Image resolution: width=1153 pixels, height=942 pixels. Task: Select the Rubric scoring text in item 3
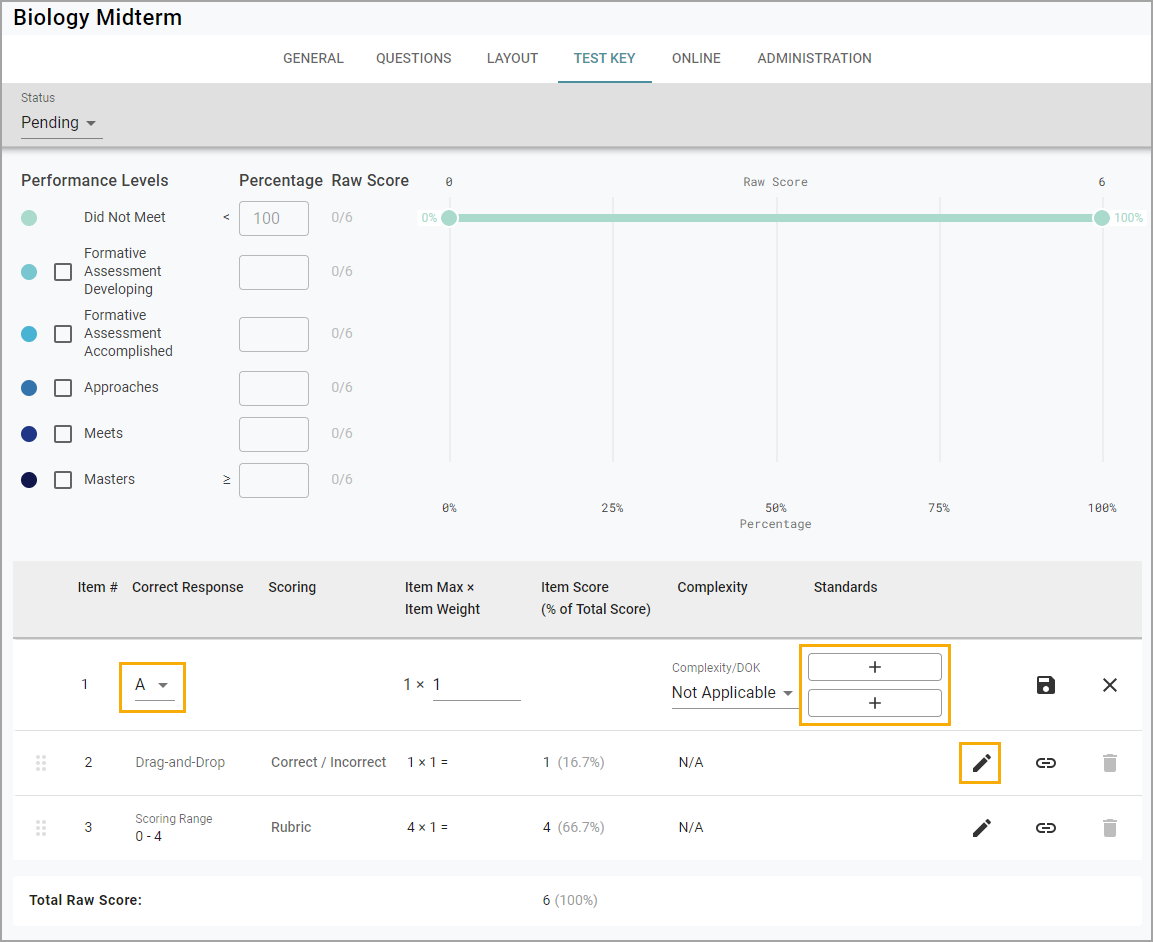pyautogui.click(x=290, y=827)
